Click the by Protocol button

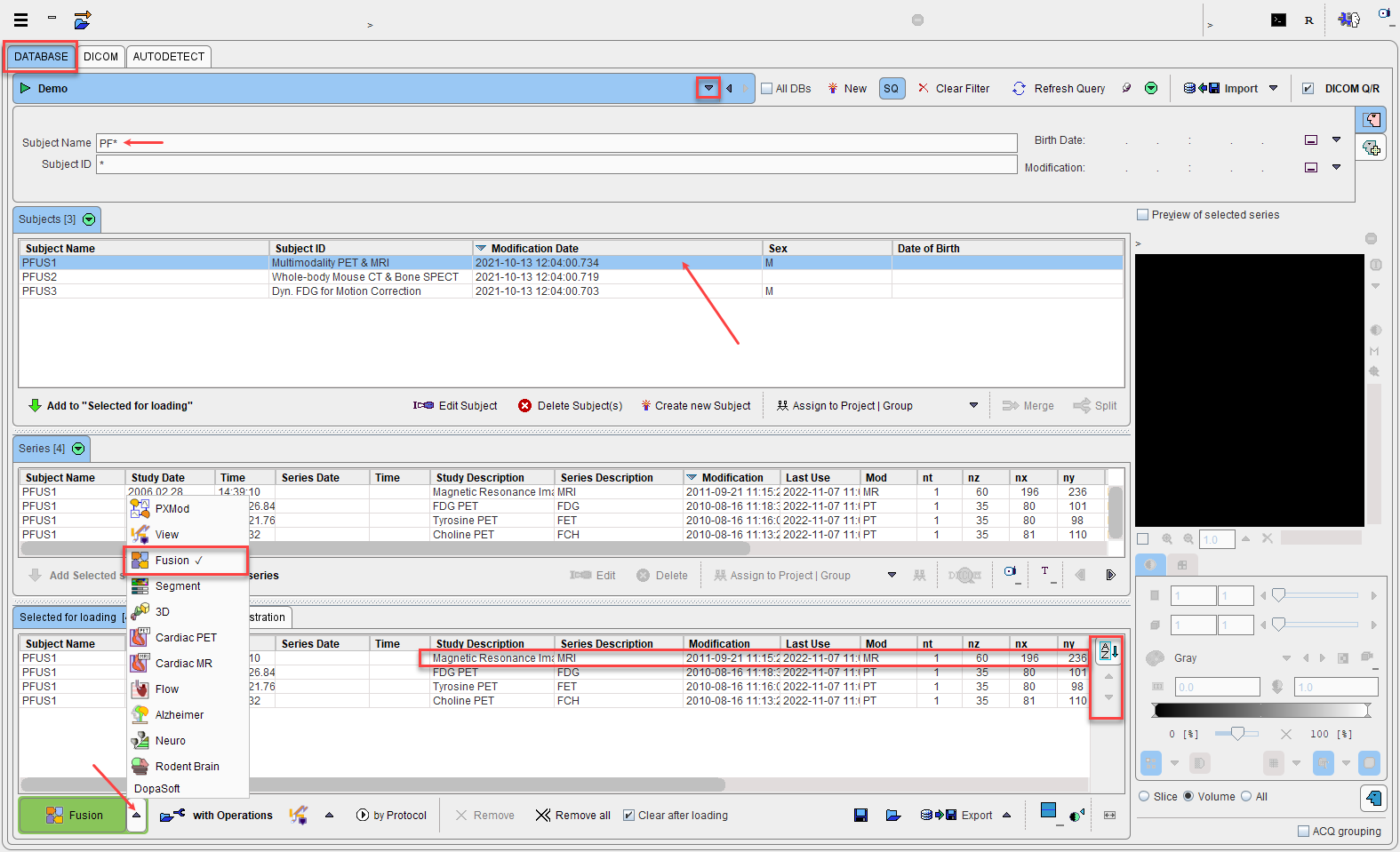[391, 816]
